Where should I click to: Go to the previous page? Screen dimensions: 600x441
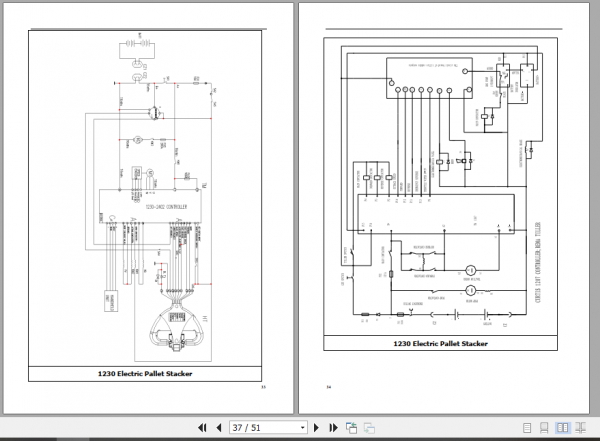219,428
